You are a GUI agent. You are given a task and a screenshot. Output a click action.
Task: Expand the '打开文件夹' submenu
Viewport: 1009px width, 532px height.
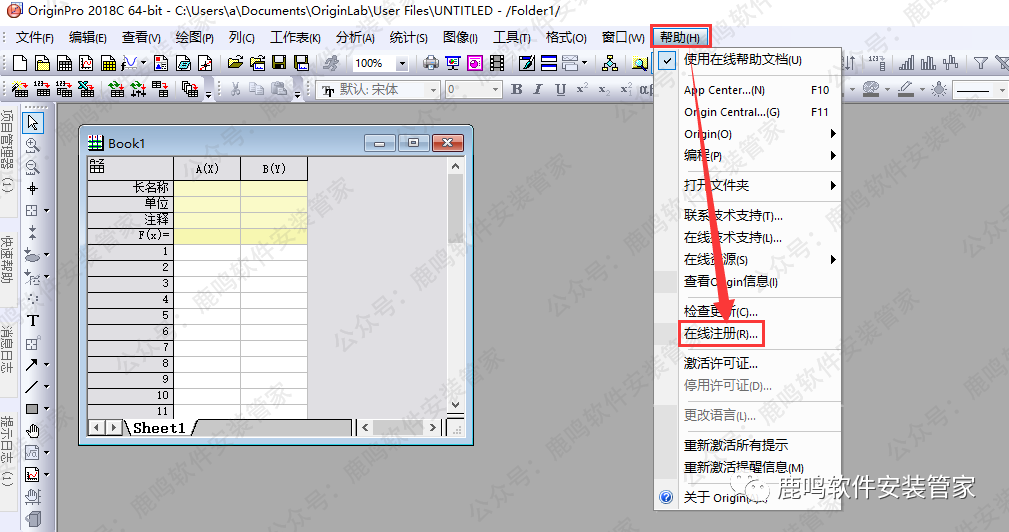tap(760, 185)
